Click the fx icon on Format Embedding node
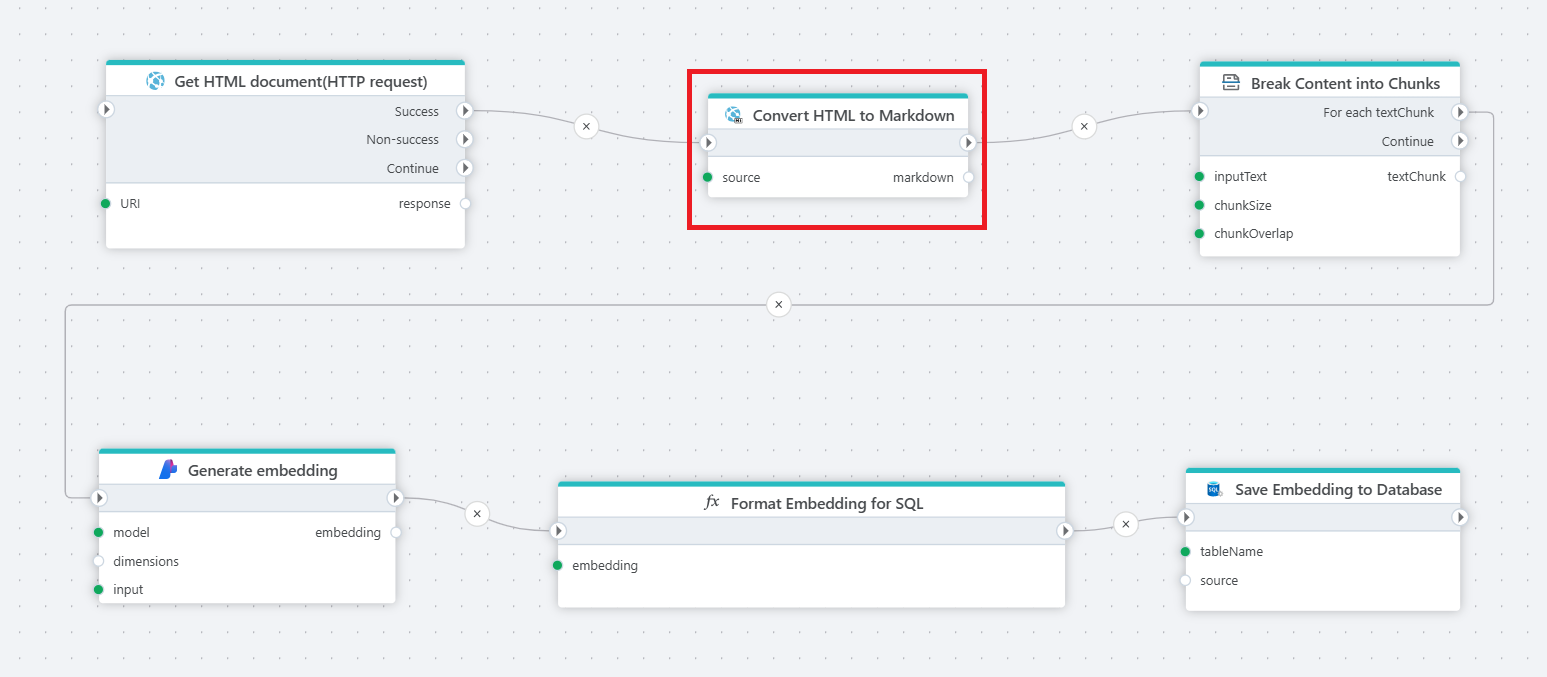This screenshot has width=1547, height=677. [x=712, y=503]
